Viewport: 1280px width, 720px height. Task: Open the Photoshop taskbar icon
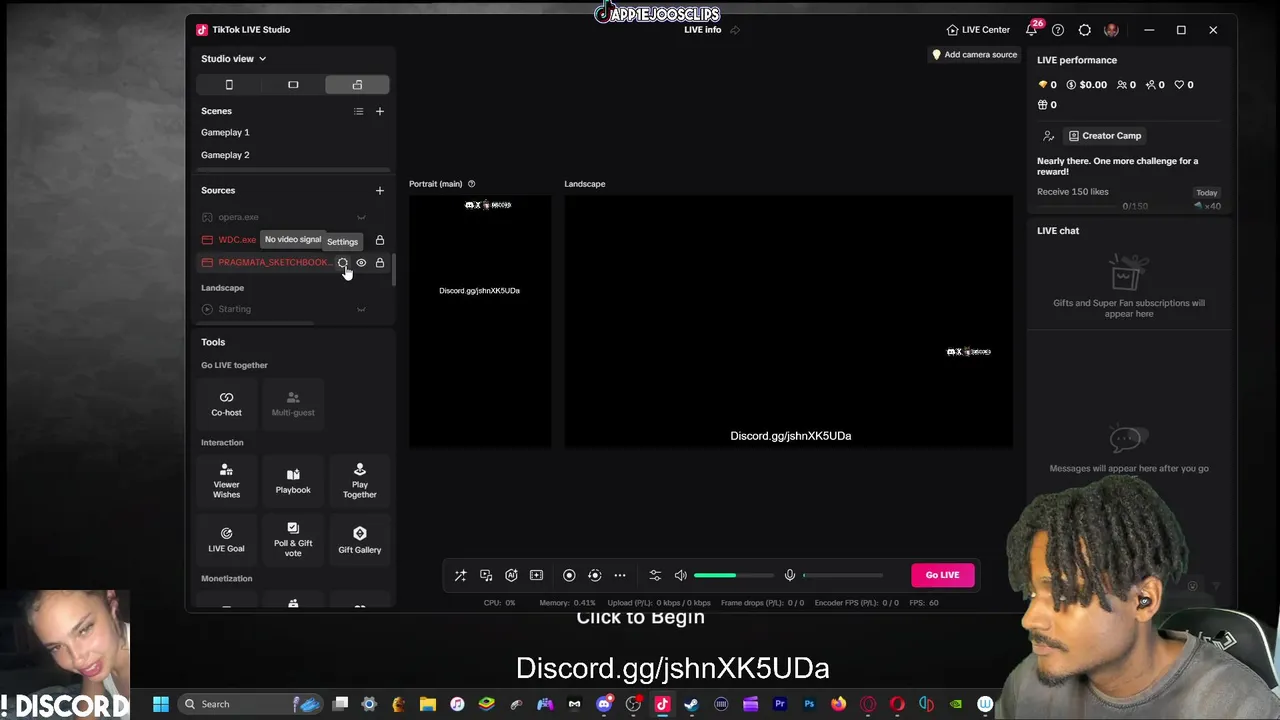click(809, 704)
